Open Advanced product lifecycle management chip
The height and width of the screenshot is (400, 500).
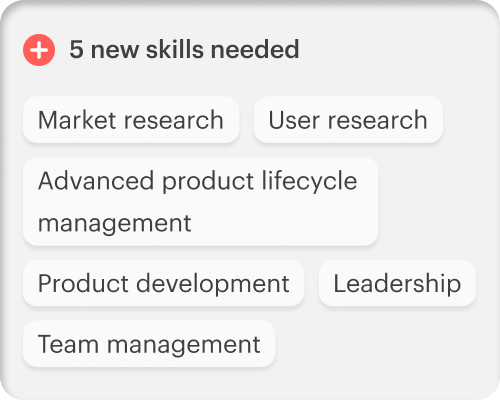(201, 202)
